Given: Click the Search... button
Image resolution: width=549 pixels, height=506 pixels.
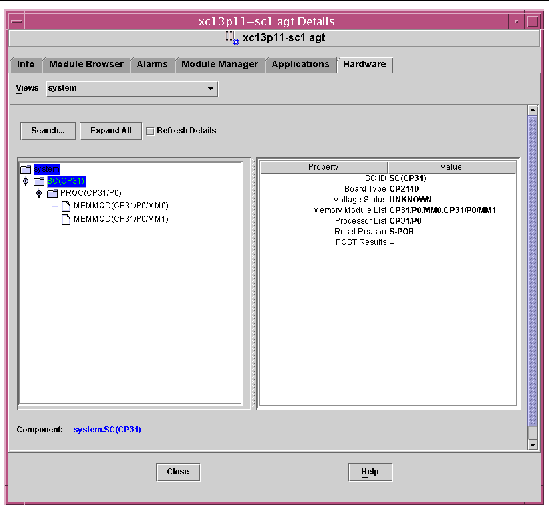Looking at the screenshot, I should click(x=48, y=131).
